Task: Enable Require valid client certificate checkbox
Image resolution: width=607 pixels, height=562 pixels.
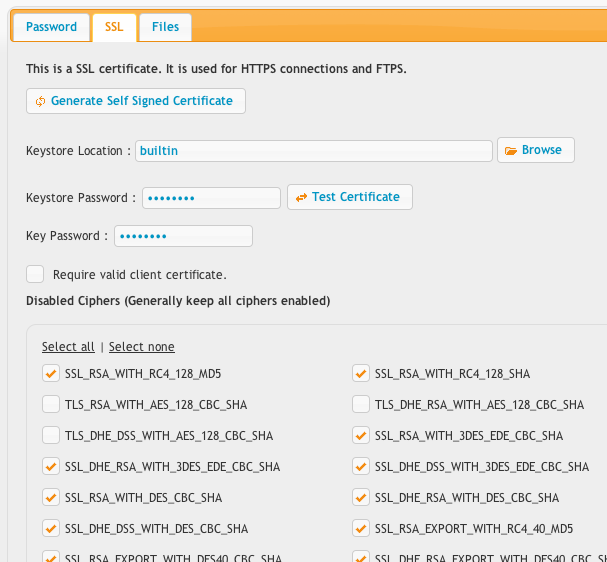Action: pos(35,274)
